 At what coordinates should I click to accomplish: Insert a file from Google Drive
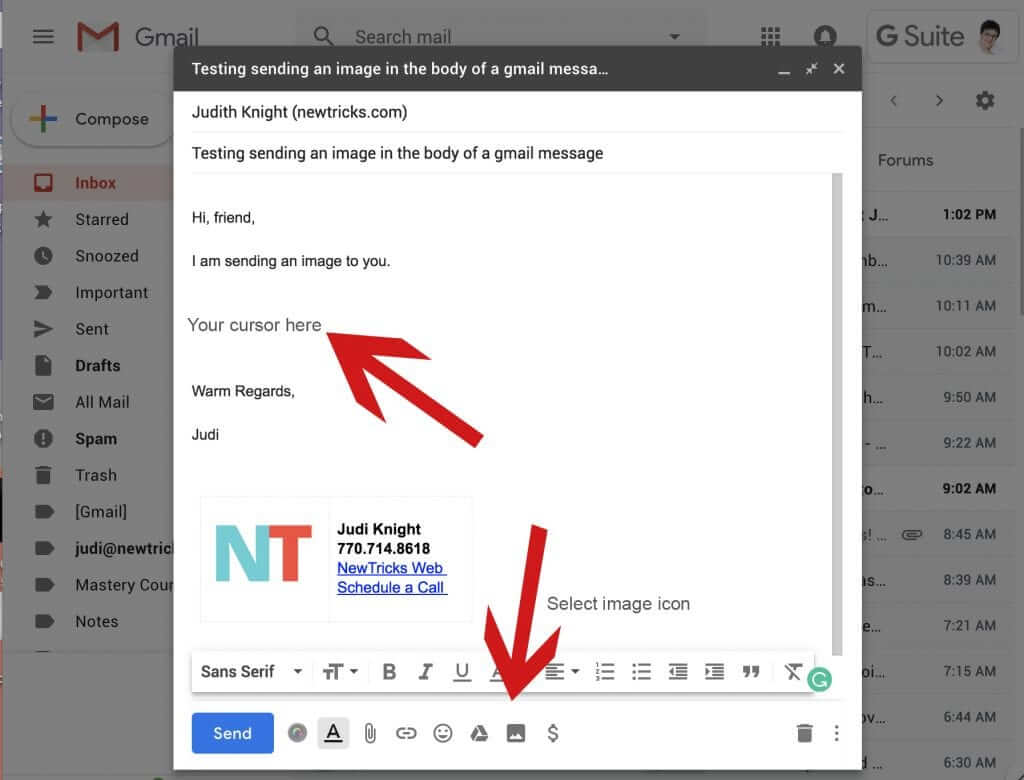(479, 733)
